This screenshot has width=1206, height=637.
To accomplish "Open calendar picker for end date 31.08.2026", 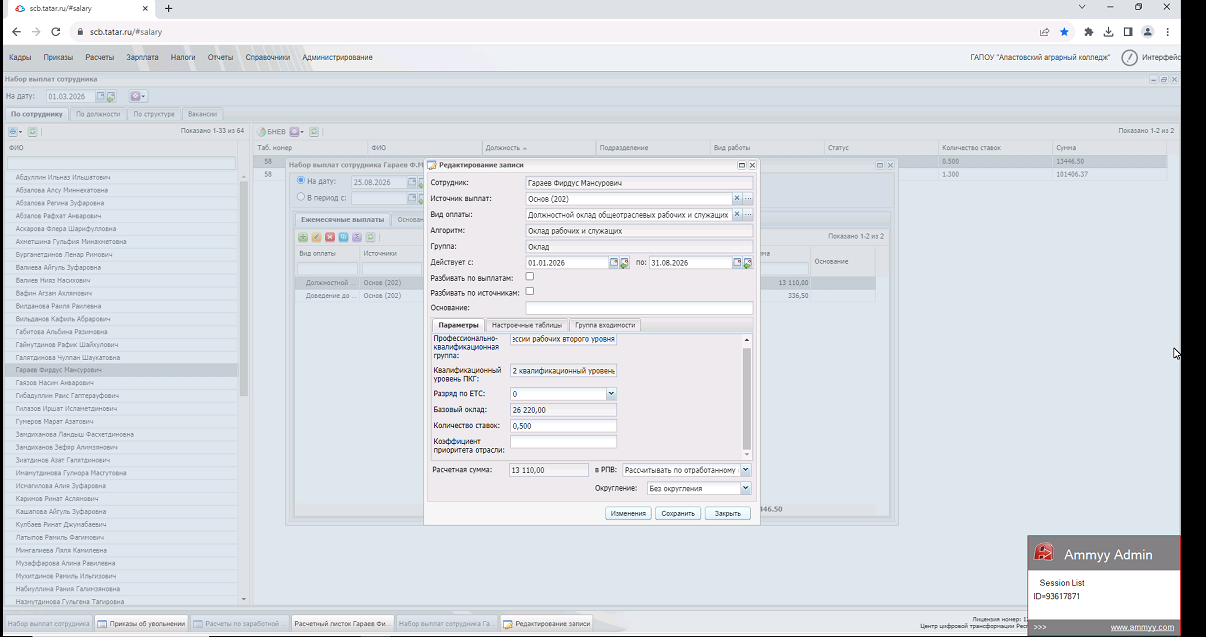I will point(737,263).
